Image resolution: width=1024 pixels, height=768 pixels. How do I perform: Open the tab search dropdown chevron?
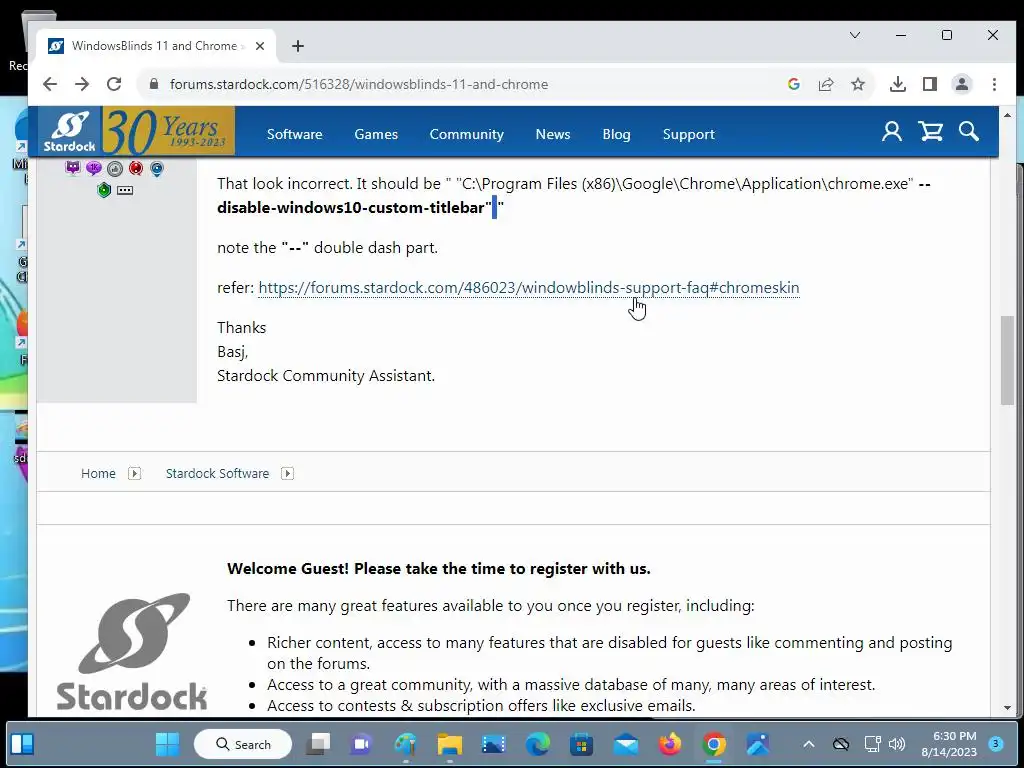click(x=855, y=35)
